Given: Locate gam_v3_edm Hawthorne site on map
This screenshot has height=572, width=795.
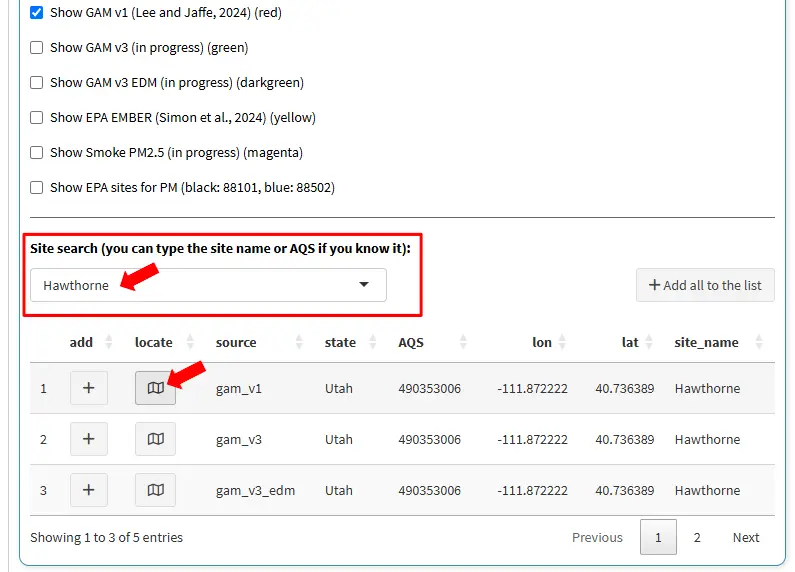Looking at the screenshot, I should pos(155,490).
